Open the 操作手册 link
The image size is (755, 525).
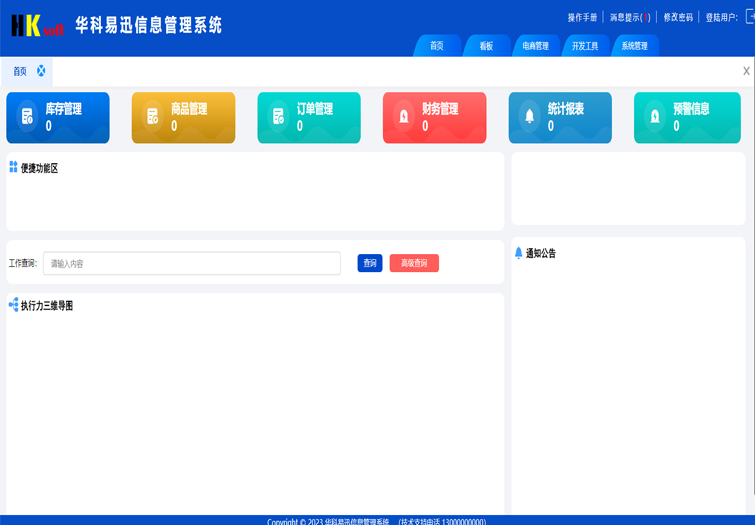[x=582, y=17]
